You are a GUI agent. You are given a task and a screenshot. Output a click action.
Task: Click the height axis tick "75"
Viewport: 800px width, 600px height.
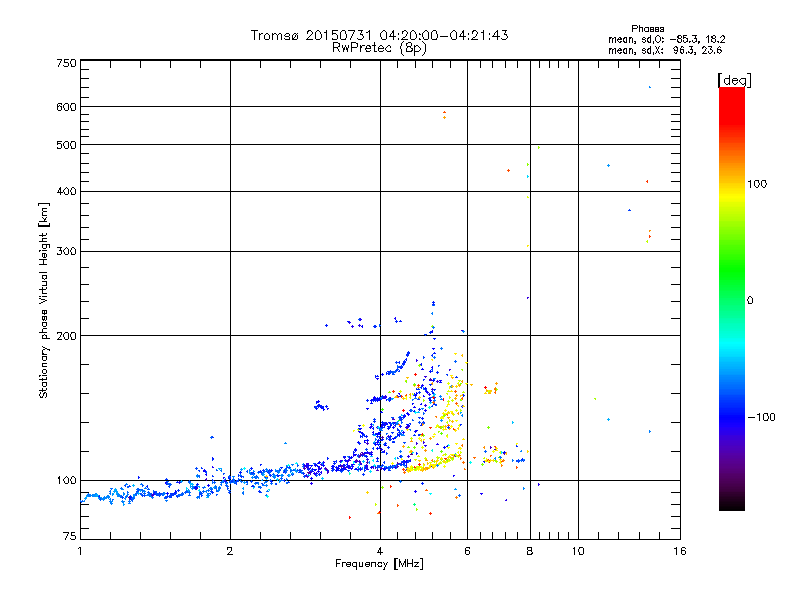70,536
